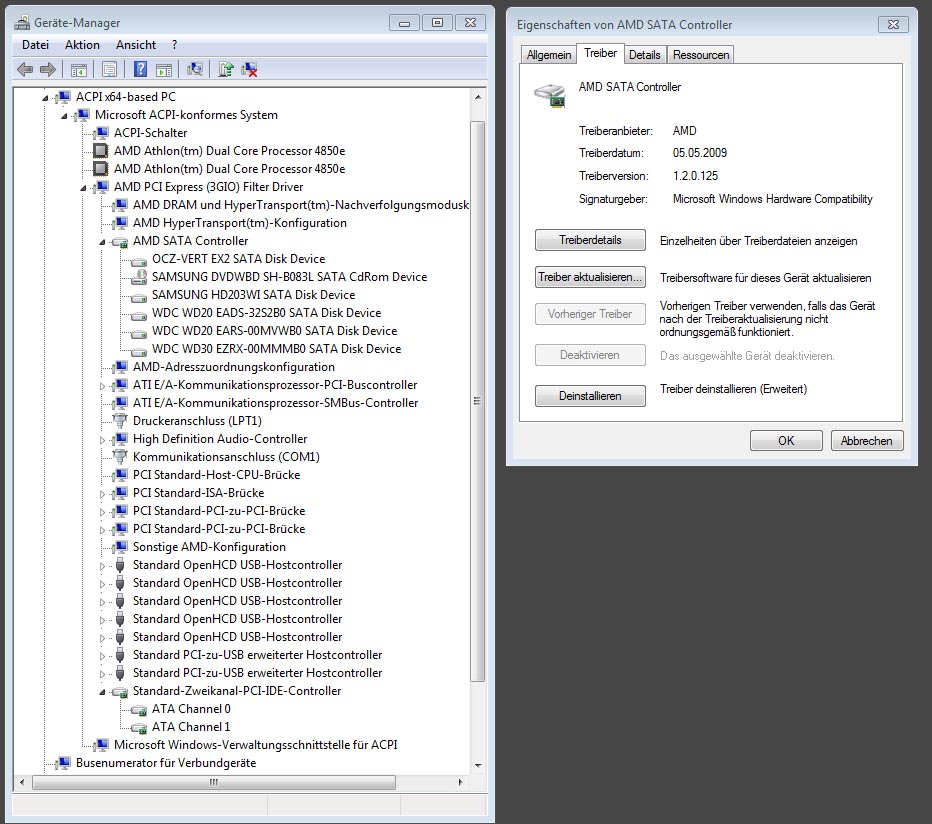The width and height of the screenshot is (932, 824).
Task: Click the vertical scrollbar down arrow
Action: (x=478, y=766)
